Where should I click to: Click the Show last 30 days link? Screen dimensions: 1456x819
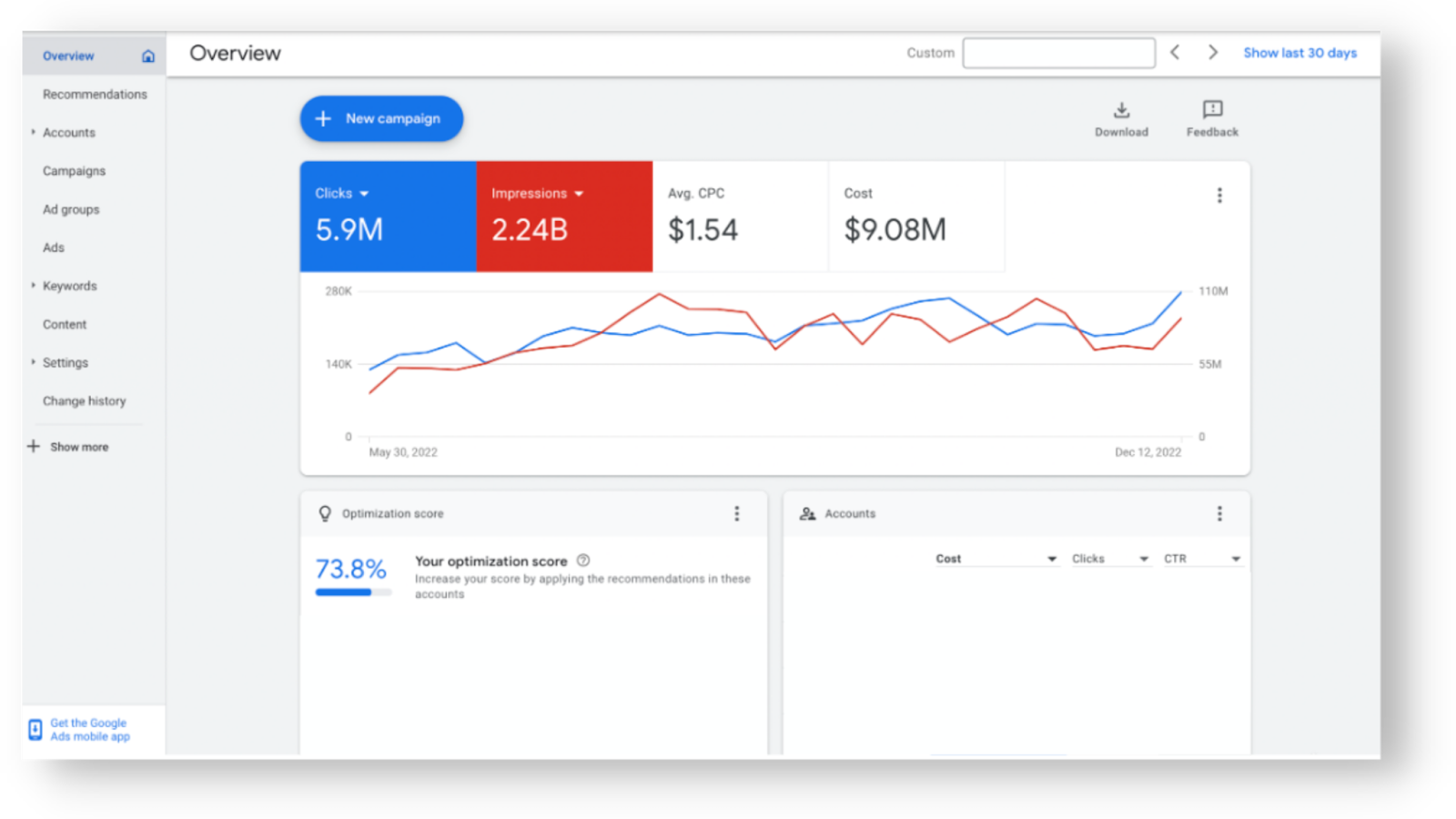(x=1299, y=53)
